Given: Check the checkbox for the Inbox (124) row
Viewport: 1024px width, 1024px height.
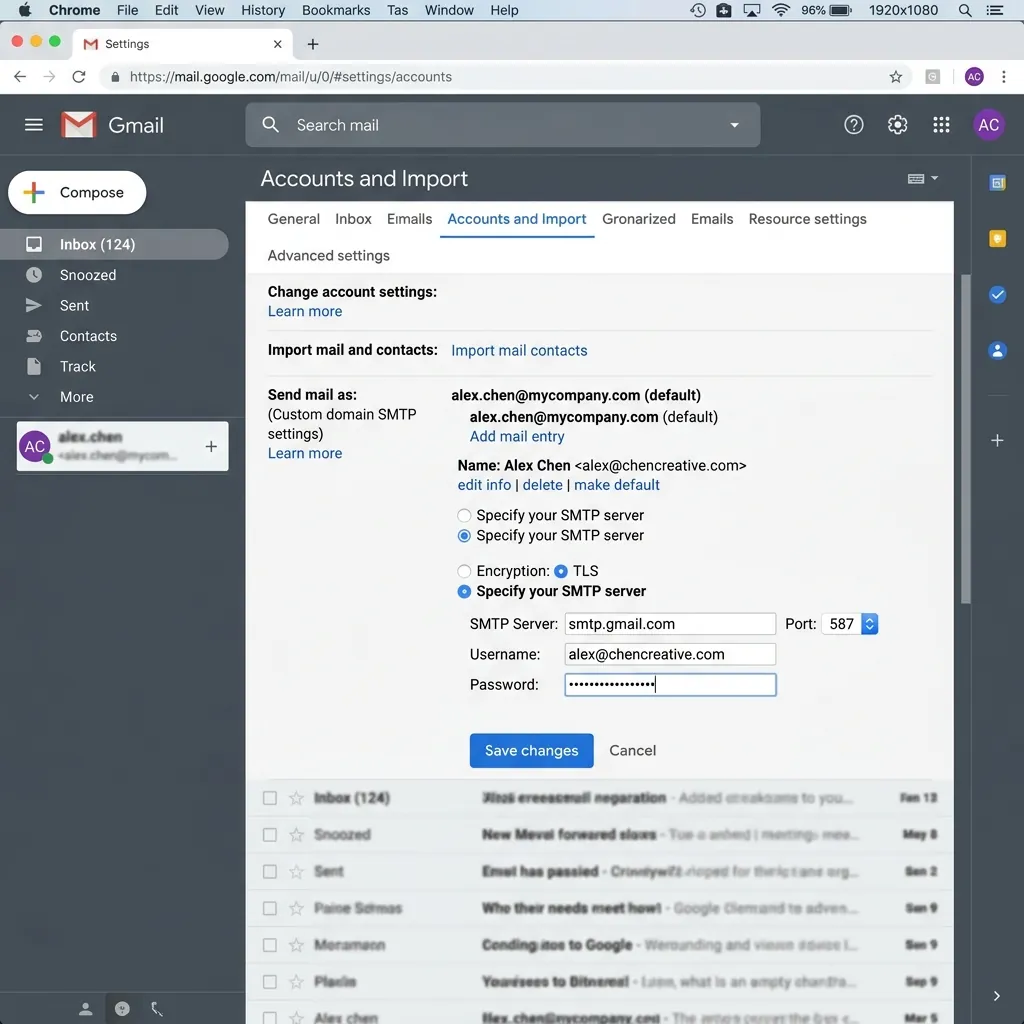Looking at the screenshot, I should click(270, 797).
